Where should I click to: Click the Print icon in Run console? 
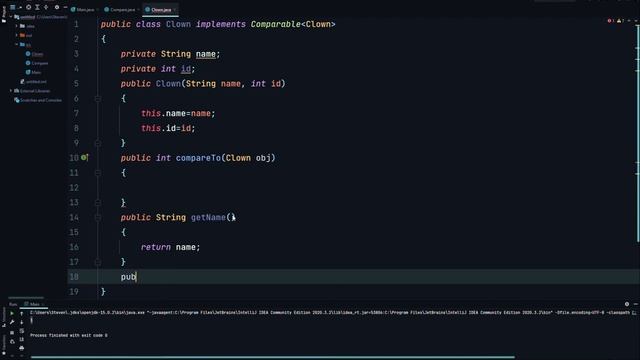coord(22,348)
